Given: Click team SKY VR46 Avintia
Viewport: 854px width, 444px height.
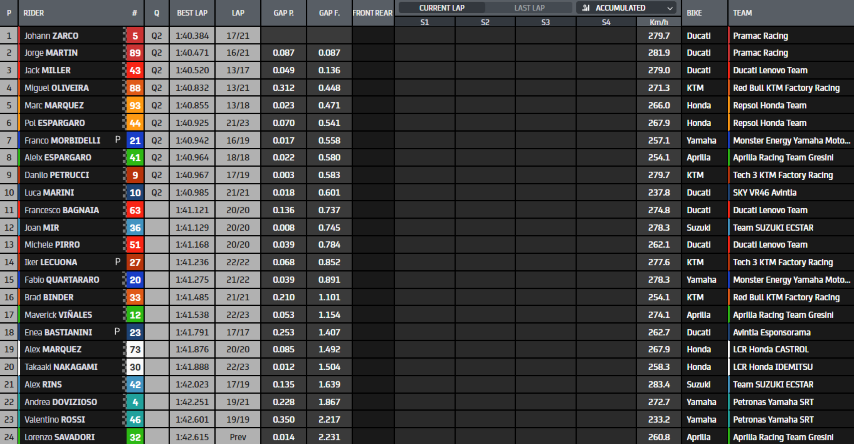Looking at the screenshot, I should coord(765,193).
